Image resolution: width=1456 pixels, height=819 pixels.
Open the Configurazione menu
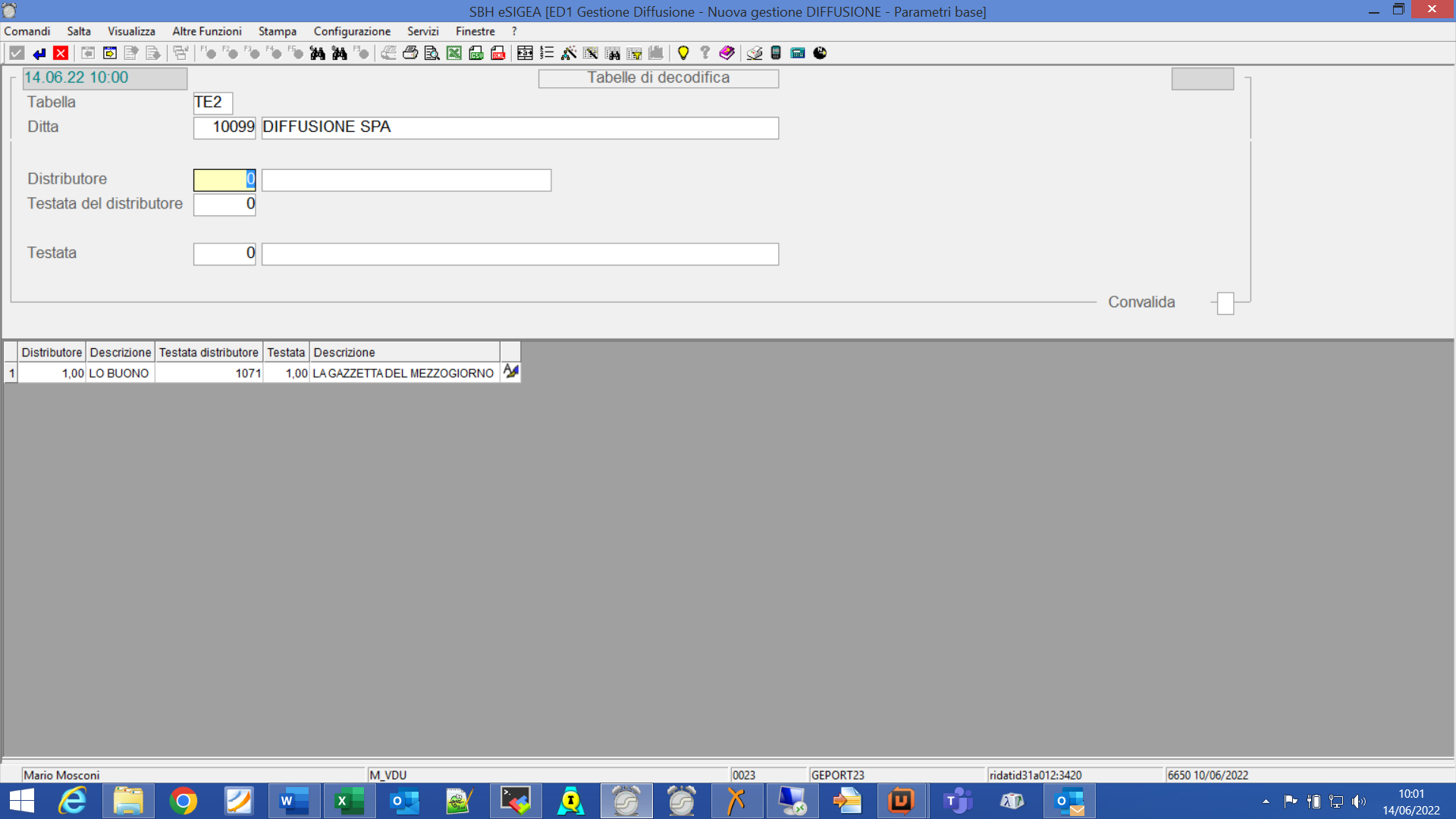[352, 31]
